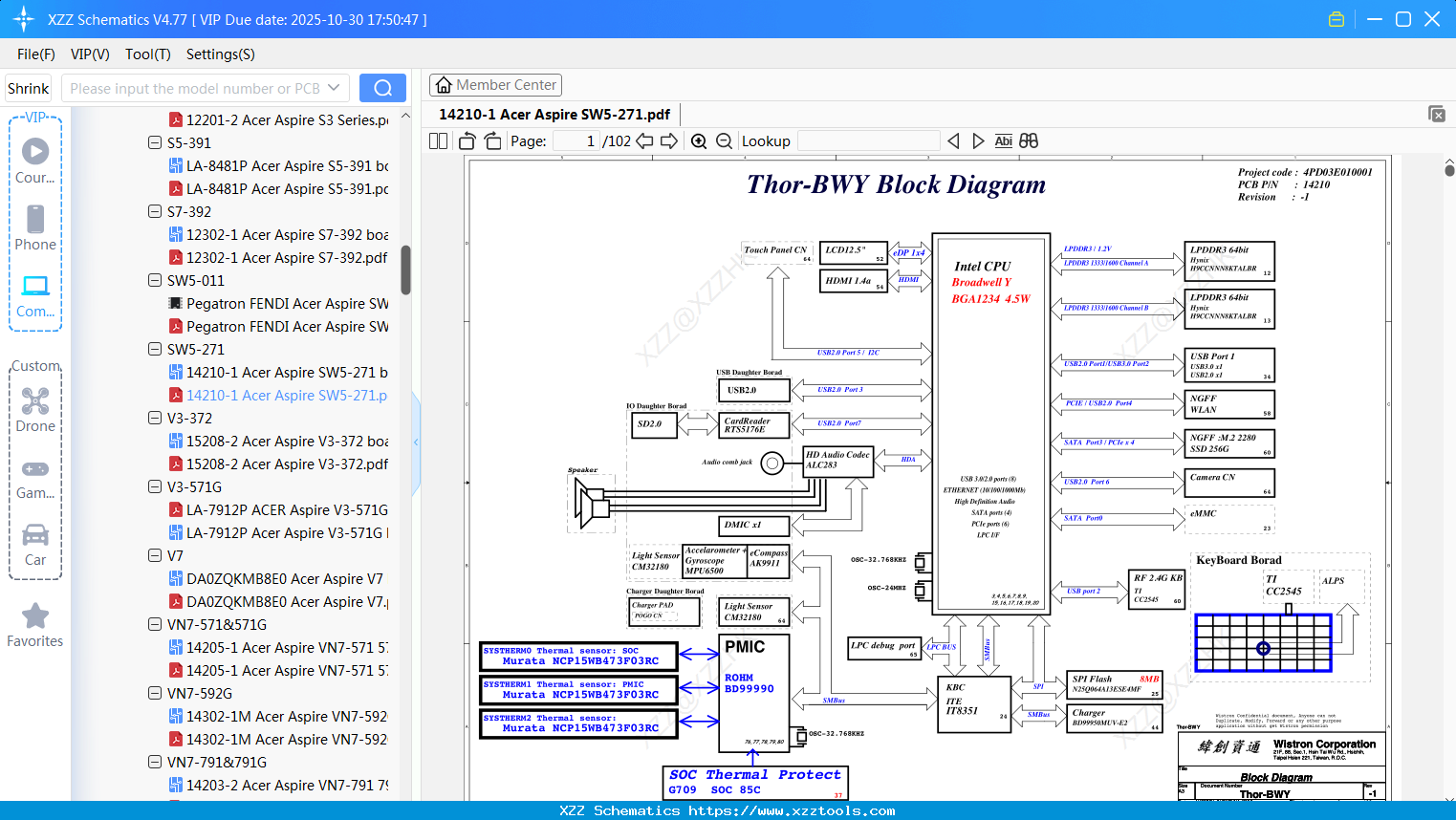This screenshot has width=1456, height=820.
Task: Collapse the V3-372 folder
Action: [155, 418]
